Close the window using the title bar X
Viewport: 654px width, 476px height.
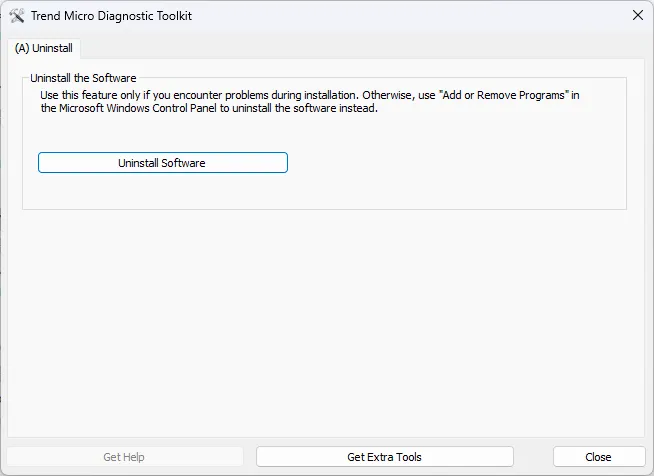[x=637, y=15]
